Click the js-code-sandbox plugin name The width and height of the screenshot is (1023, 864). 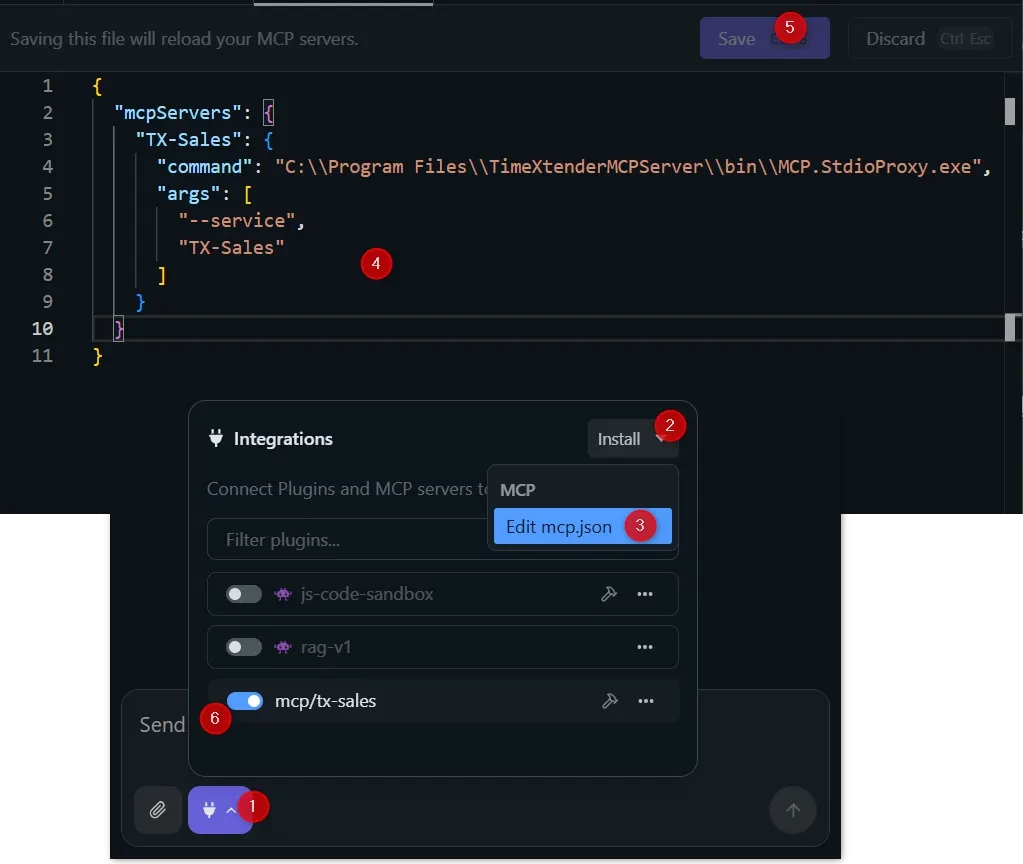[367, 594]
